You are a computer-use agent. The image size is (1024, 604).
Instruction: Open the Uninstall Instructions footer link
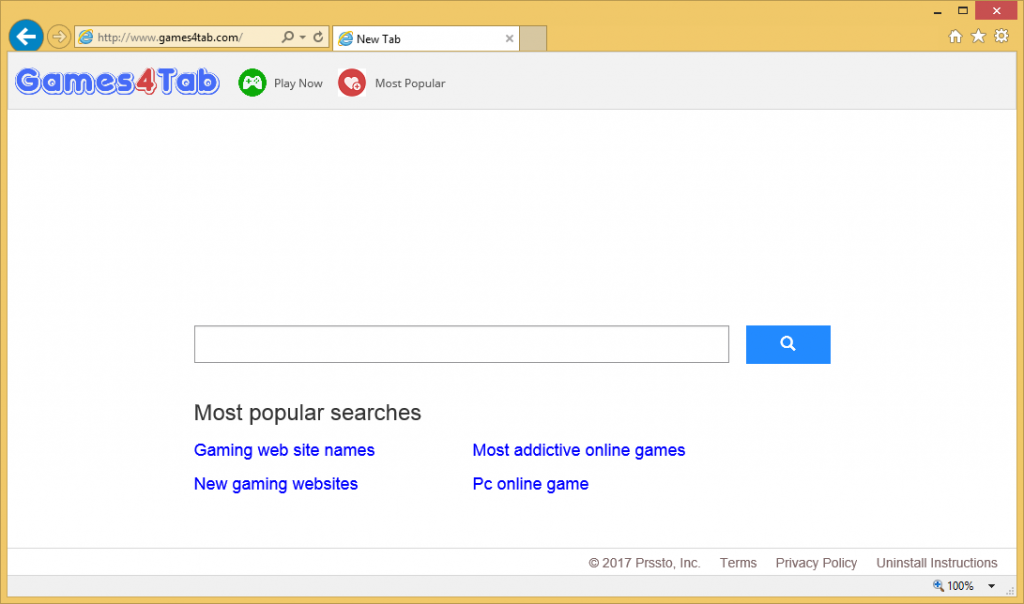(936, 563)
